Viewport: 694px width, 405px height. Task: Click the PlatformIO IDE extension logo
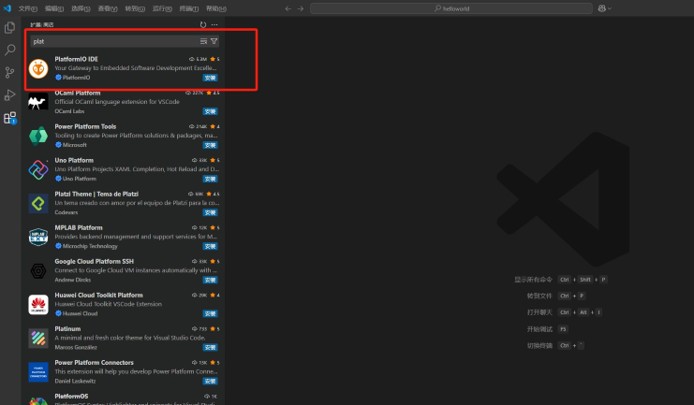click(x=38, y=68)
